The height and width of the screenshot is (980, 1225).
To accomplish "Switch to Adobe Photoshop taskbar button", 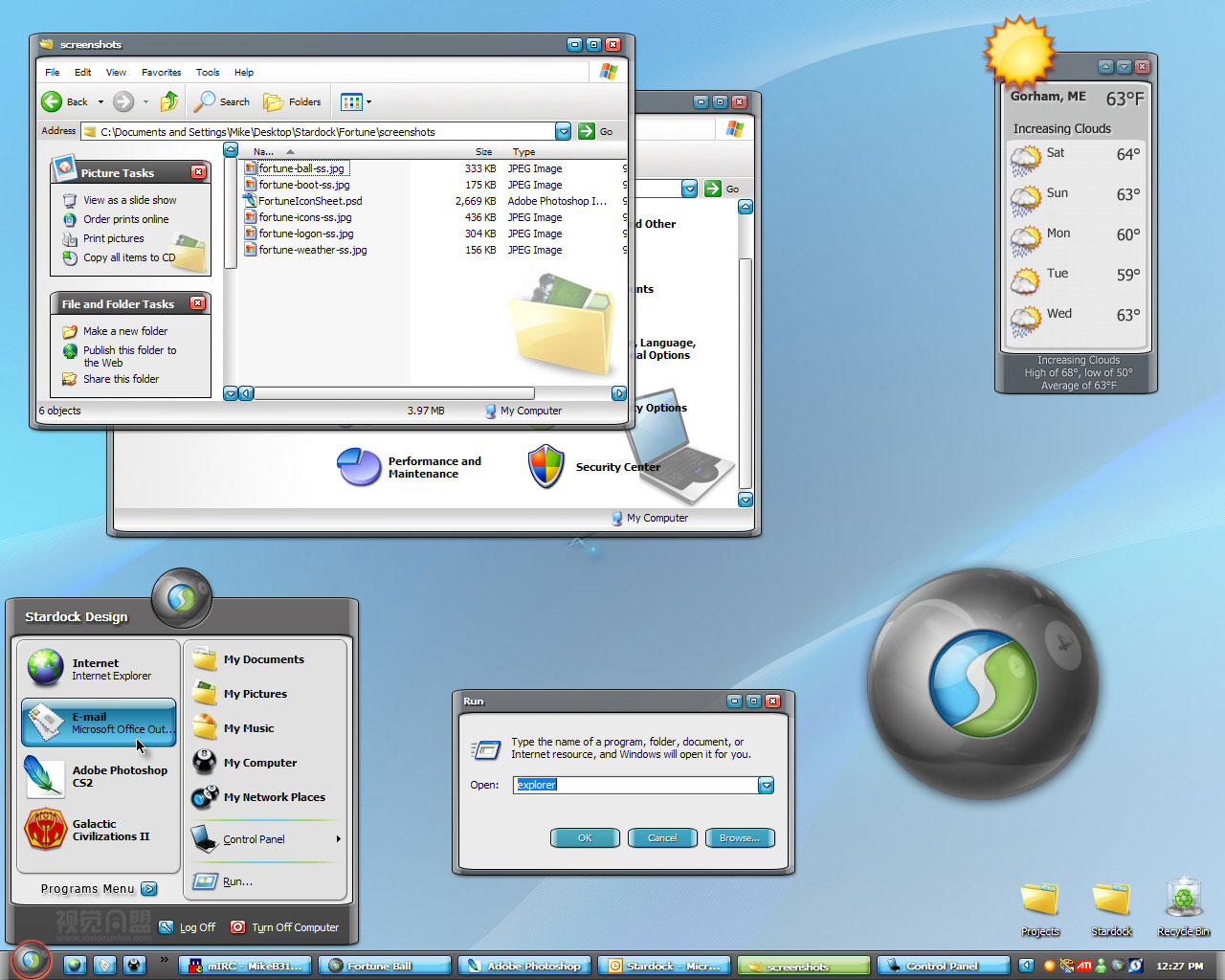I will tap(524, 966).
